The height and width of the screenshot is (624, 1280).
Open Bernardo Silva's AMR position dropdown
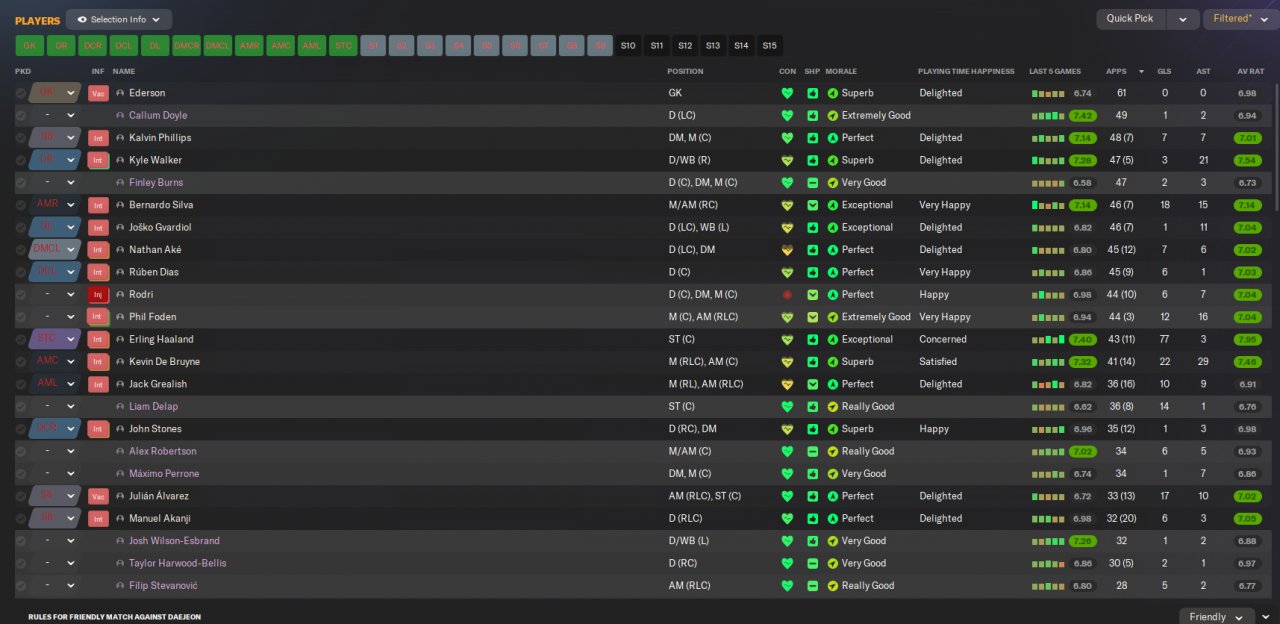(x=55, y=205)
